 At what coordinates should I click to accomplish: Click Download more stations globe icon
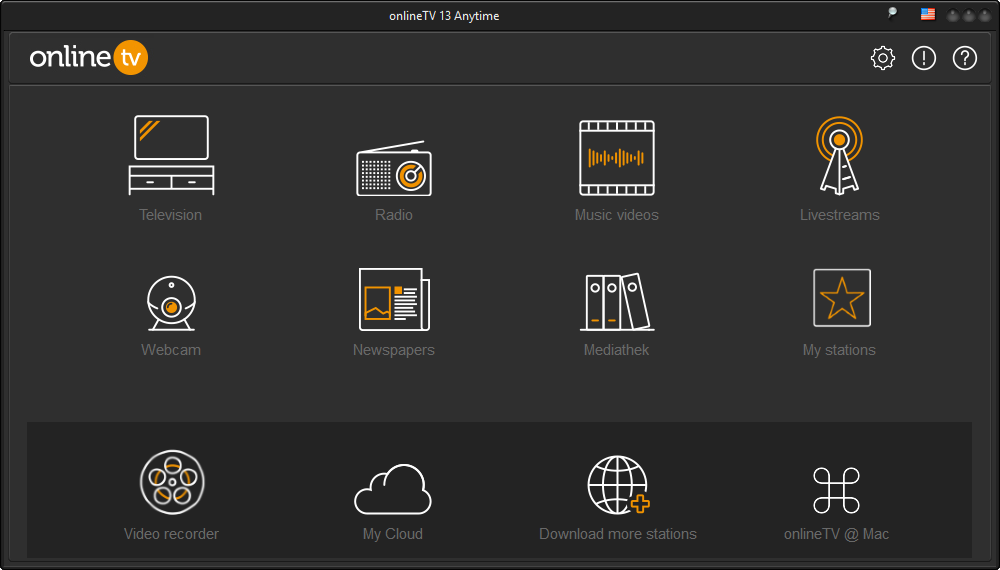tap(618, 485)
